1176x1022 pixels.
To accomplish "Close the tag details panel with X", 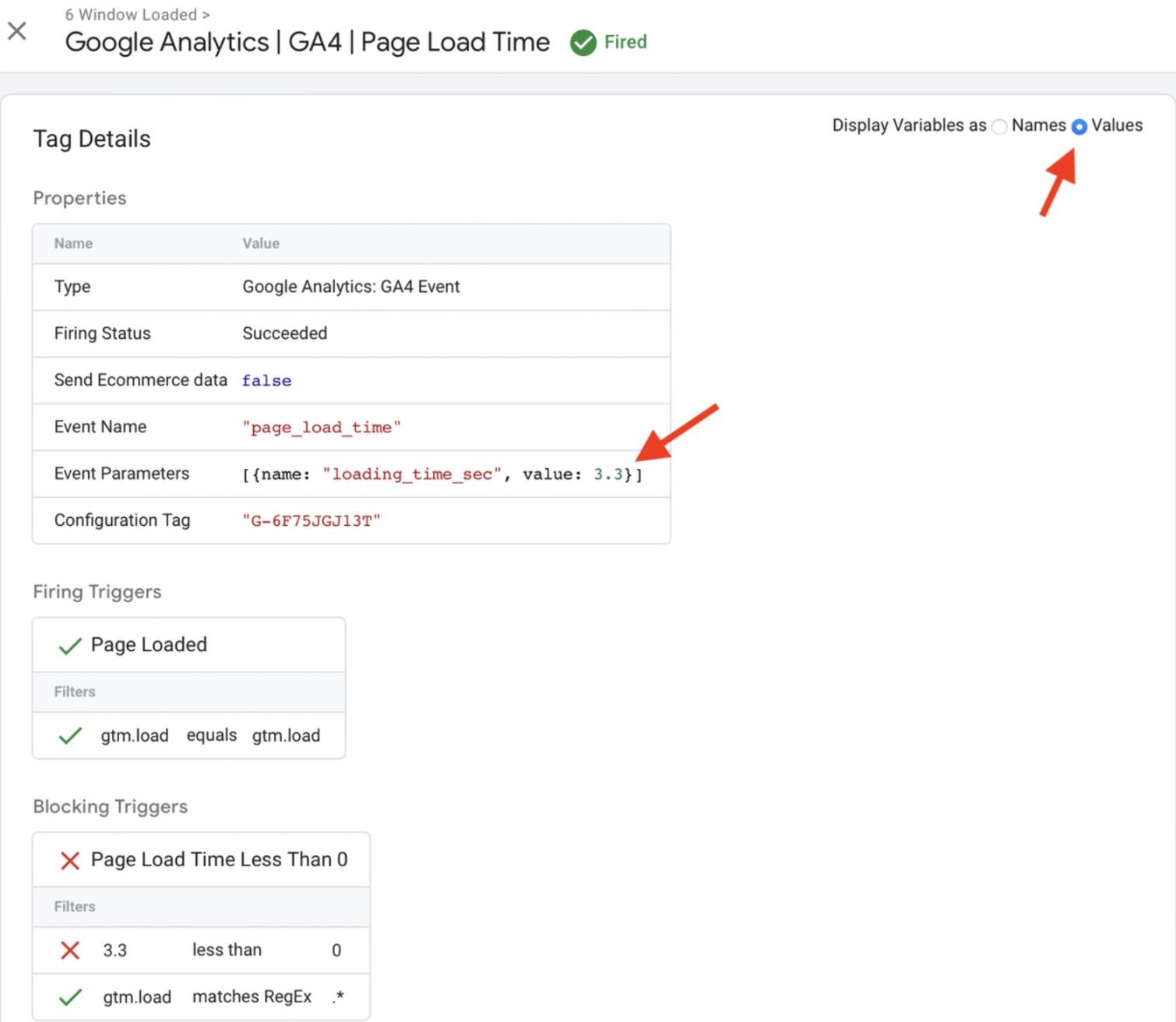I will [16, 31].
